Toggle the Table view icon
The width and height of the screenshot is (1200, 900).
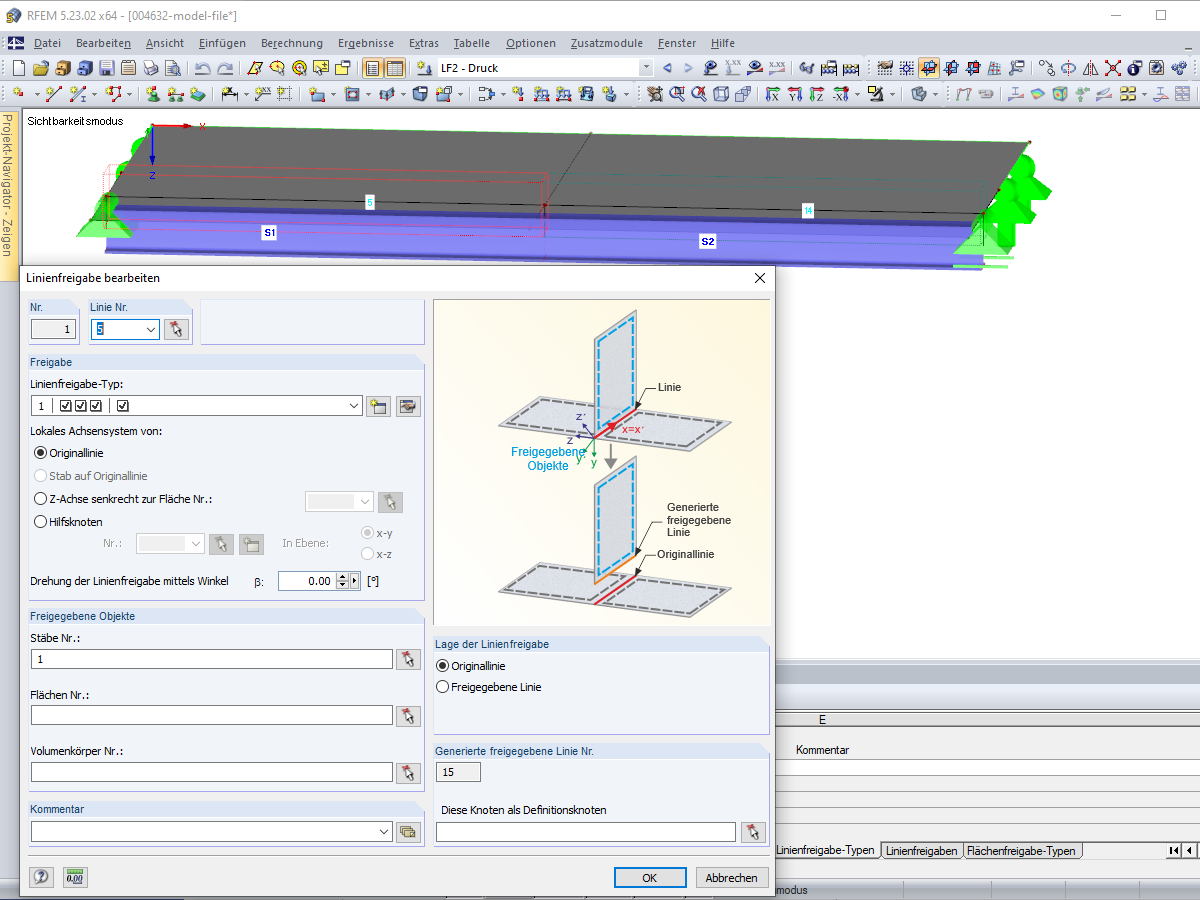[394, 68]
